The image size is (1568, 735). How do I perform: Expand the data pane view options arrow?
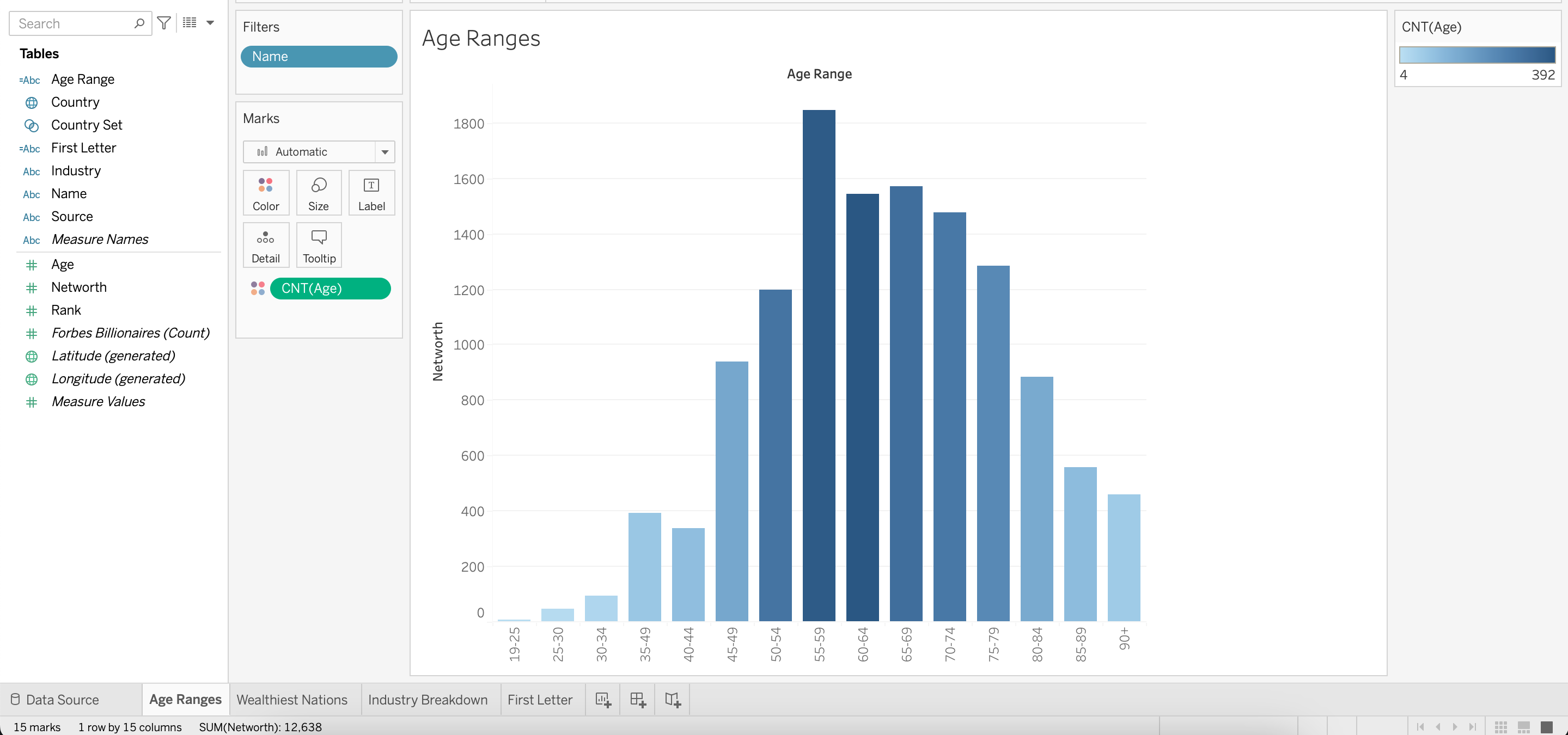(x=210, y=23)
